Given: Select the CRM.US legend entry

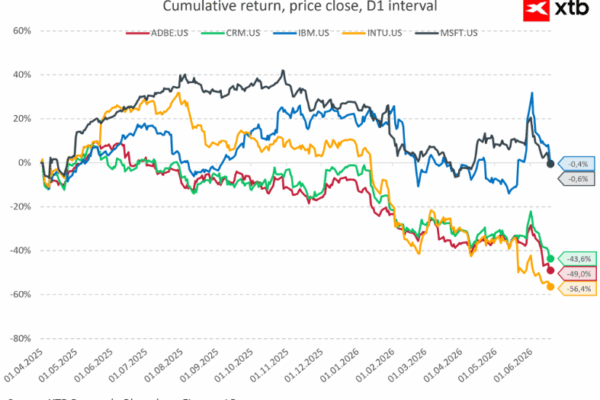Looking at the screenshot, I should pos(231,33).
